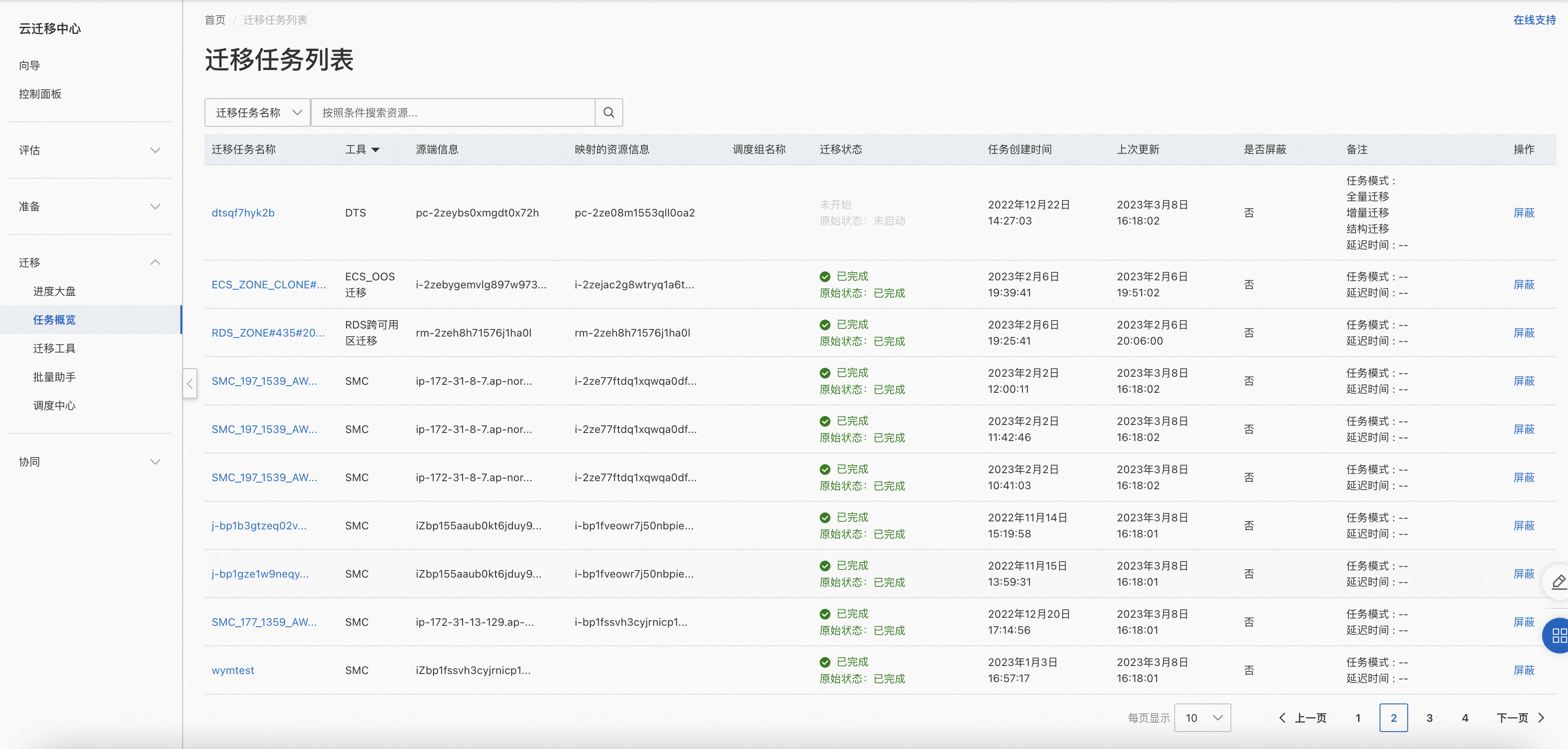Open task j-bp1gze1w9neqy...
Screen dimensions: 1568x749
click(x=260, y=574)
